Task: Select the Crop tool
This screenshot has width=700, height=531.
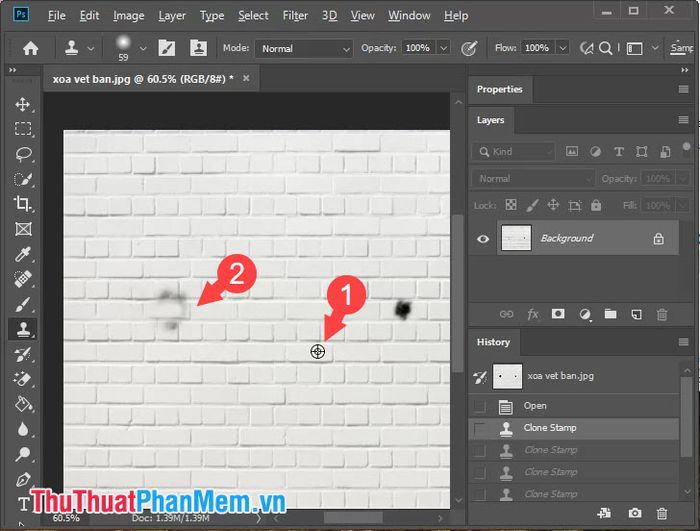Action: click(x=23, y=204)
